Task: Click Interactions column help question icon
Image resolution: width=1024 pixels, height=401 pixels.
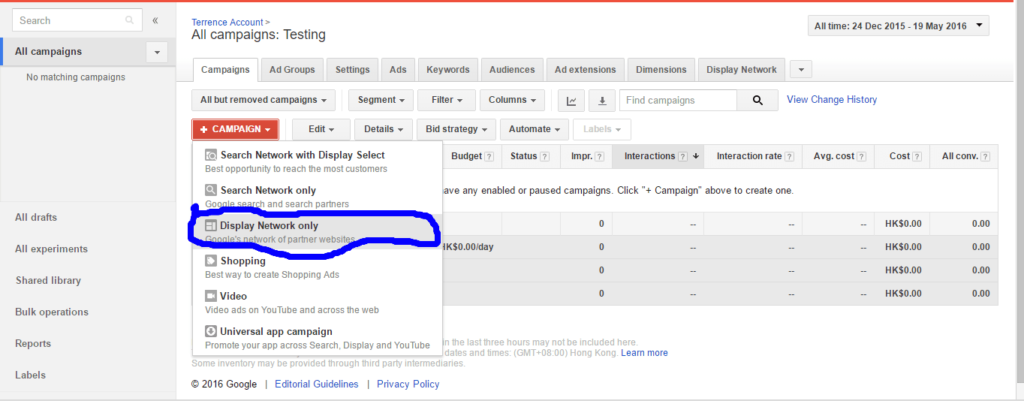Action: click(683, 157)
